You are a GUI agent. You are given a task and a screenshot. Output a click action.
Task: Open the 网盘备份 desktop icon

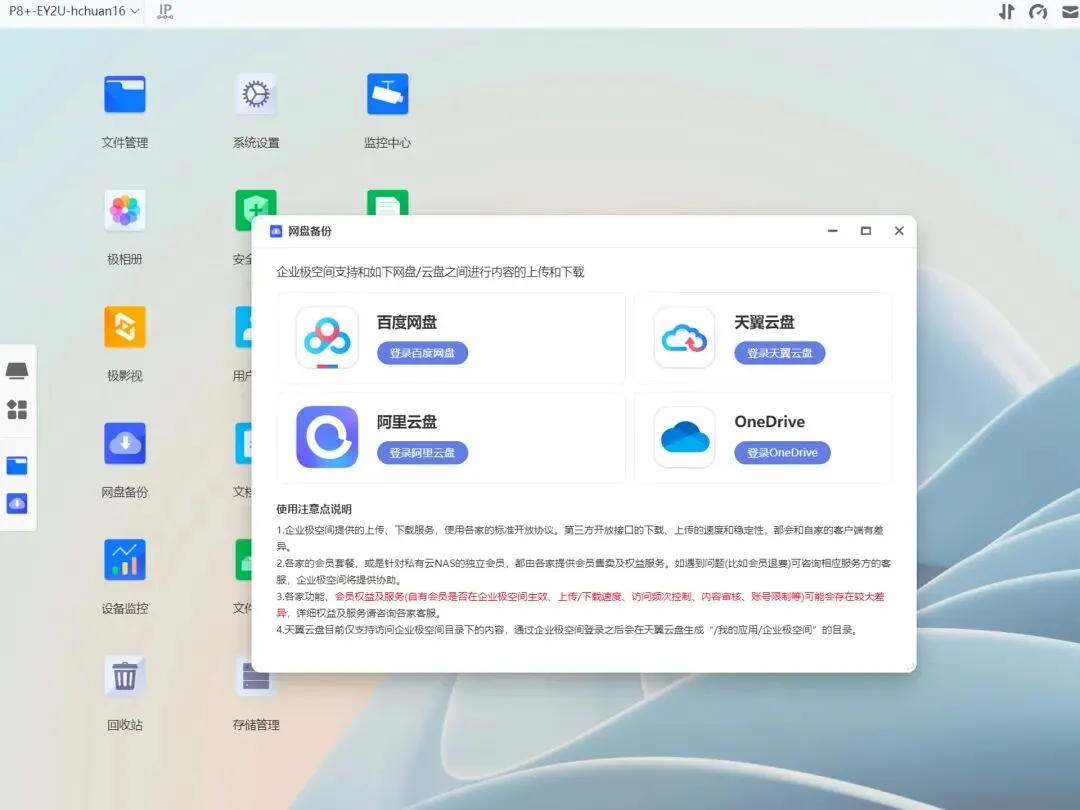click(x=125, y=443)
